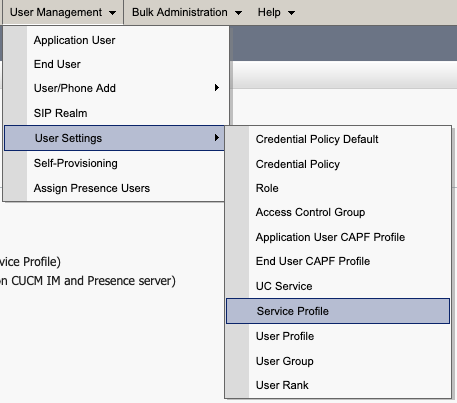Choose UC Service submenu item
The height and width of the screenshot is (403, 457).
tap(338, 286)
